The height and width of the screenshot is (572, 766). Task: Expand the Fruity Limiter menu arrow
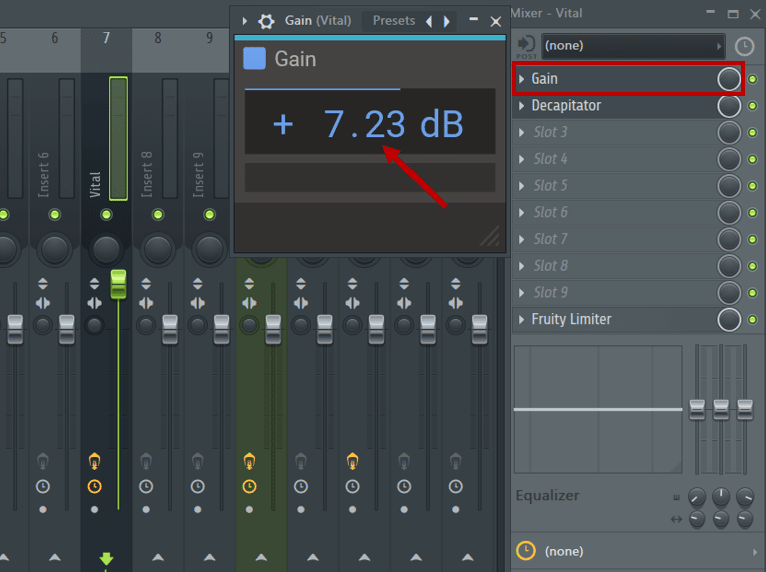522,319
